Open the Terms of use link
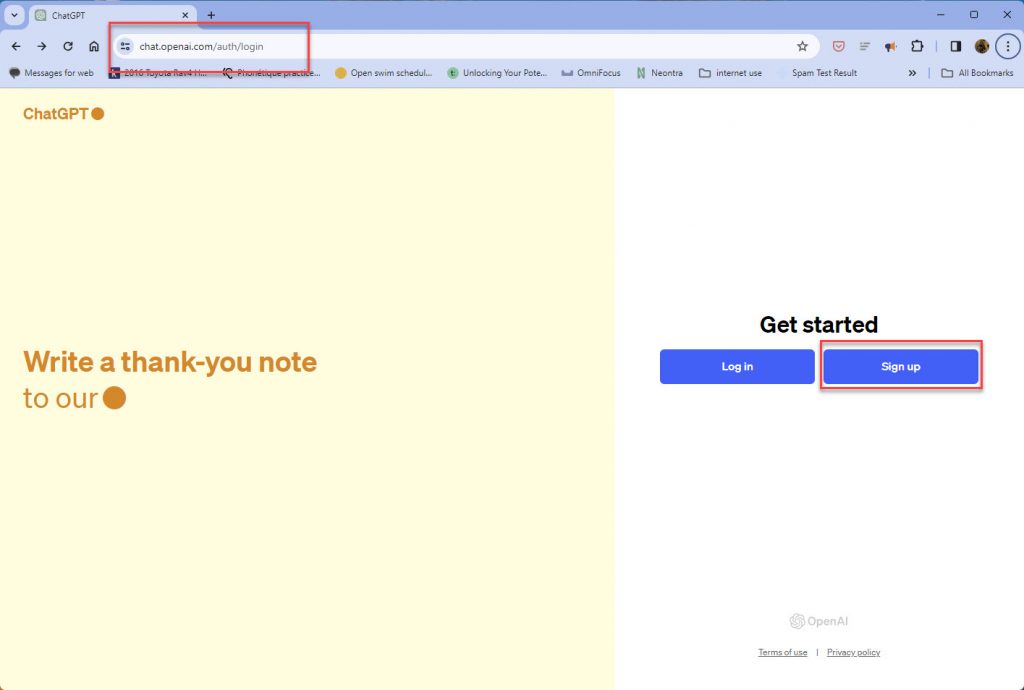 tap(782, 652)
